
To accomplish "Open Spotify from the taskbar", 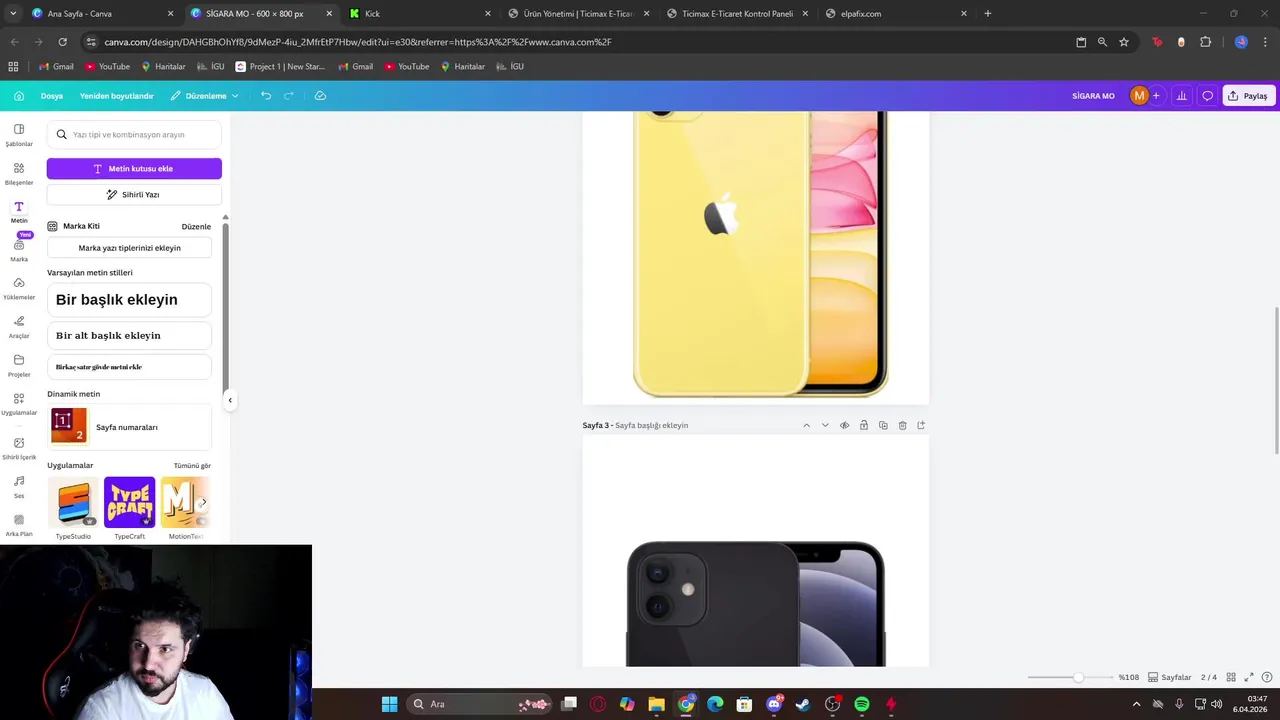I will (x=862, y=704).
